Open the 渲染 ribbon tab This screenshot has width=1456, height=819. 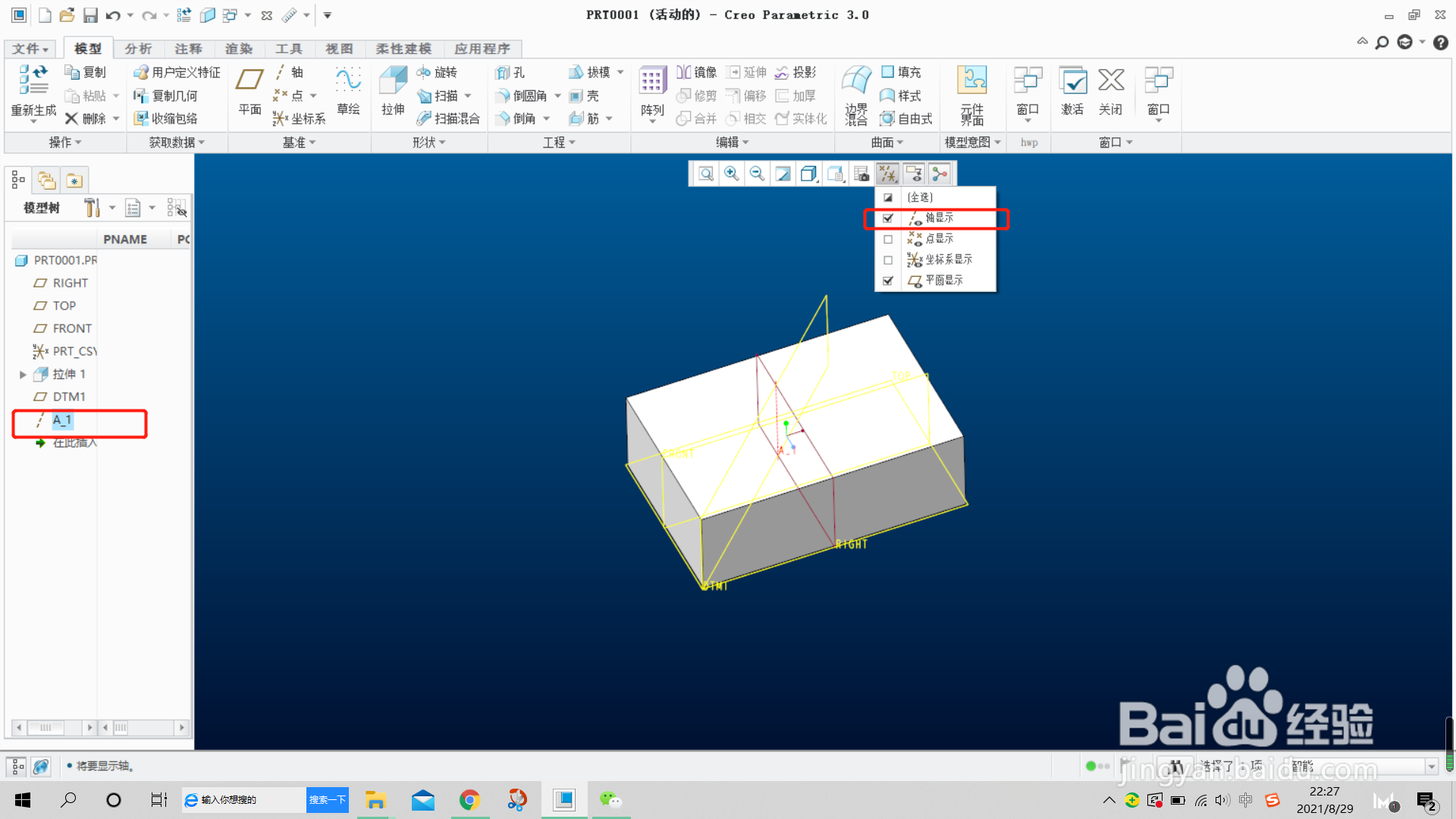(x=239, y=49)
